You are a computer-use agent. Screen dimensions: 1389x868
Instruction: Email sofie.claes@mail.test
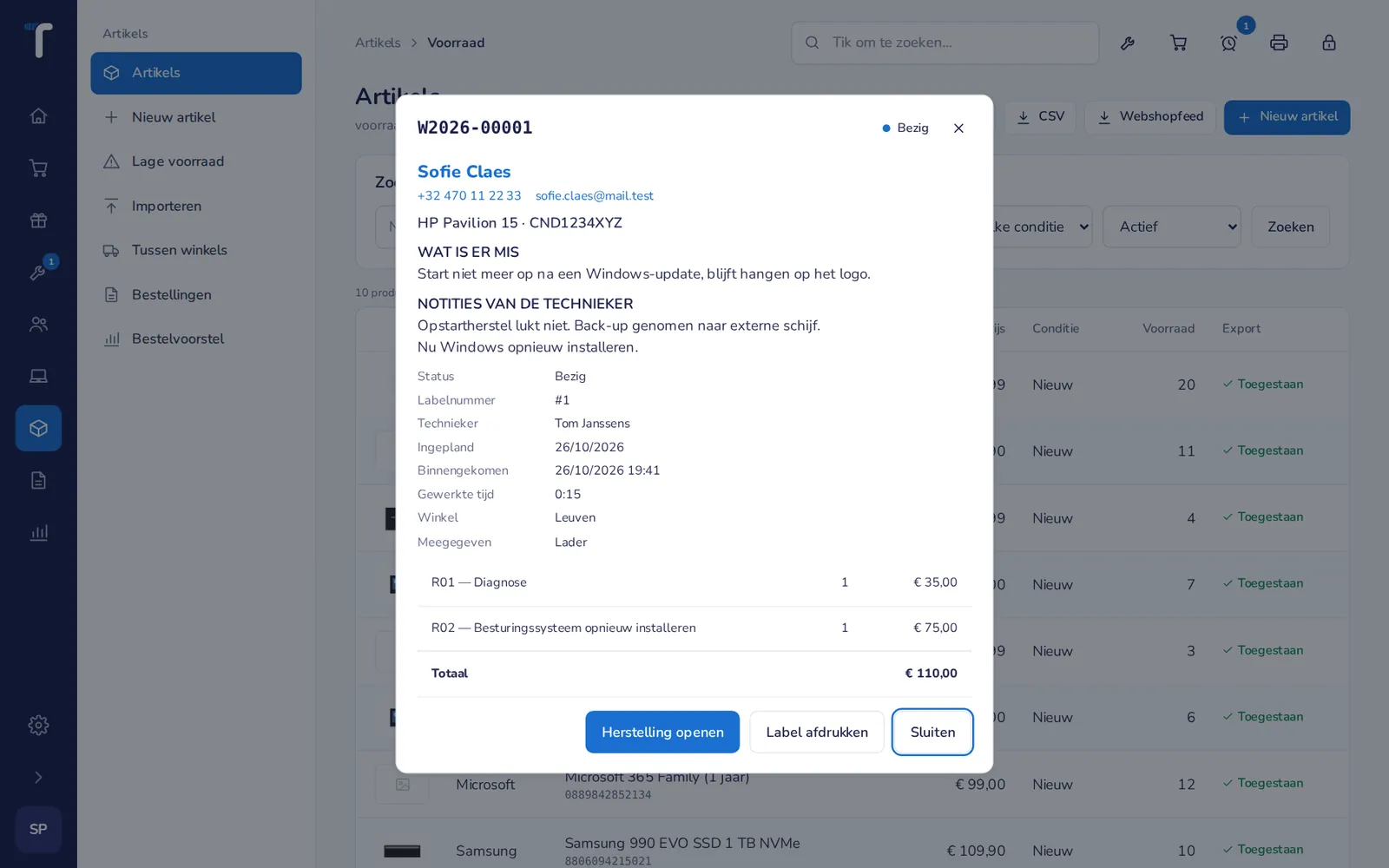595,196
